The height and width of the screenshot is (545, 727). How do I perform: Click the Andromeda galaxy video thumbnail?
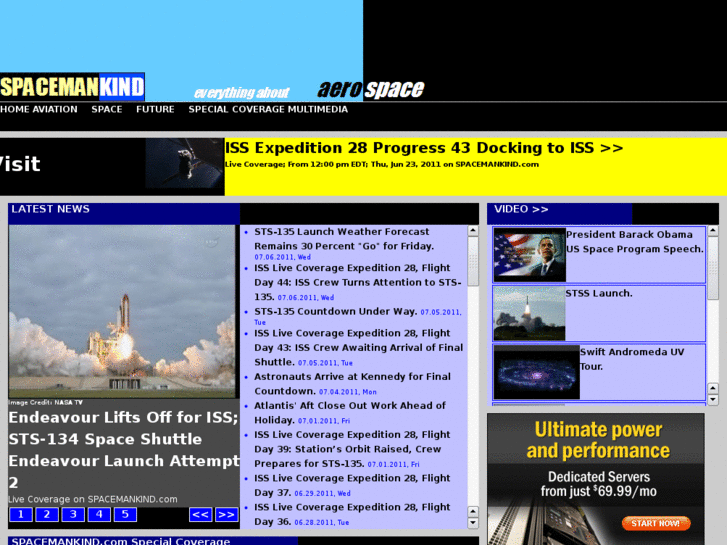coord(536,372)
